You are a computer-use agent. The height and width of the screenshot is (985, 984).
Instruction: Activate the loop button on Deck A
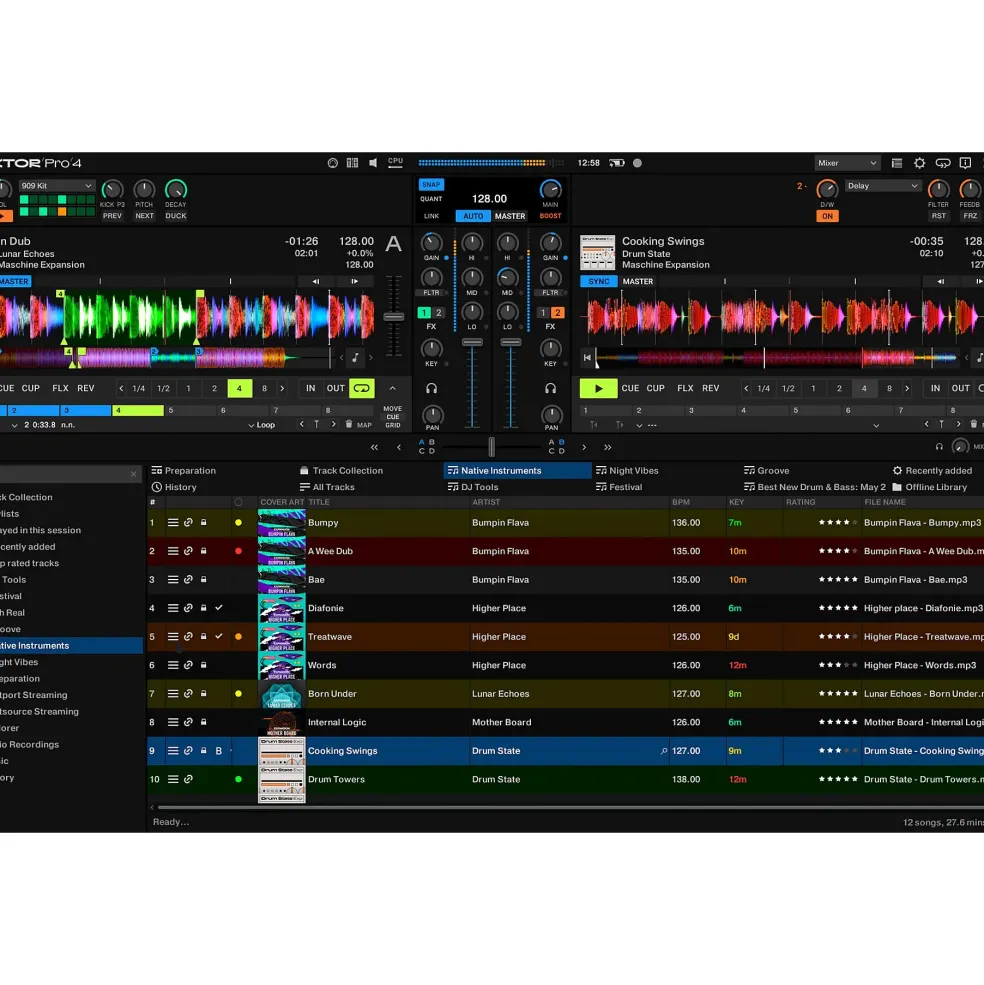point(362,388)
